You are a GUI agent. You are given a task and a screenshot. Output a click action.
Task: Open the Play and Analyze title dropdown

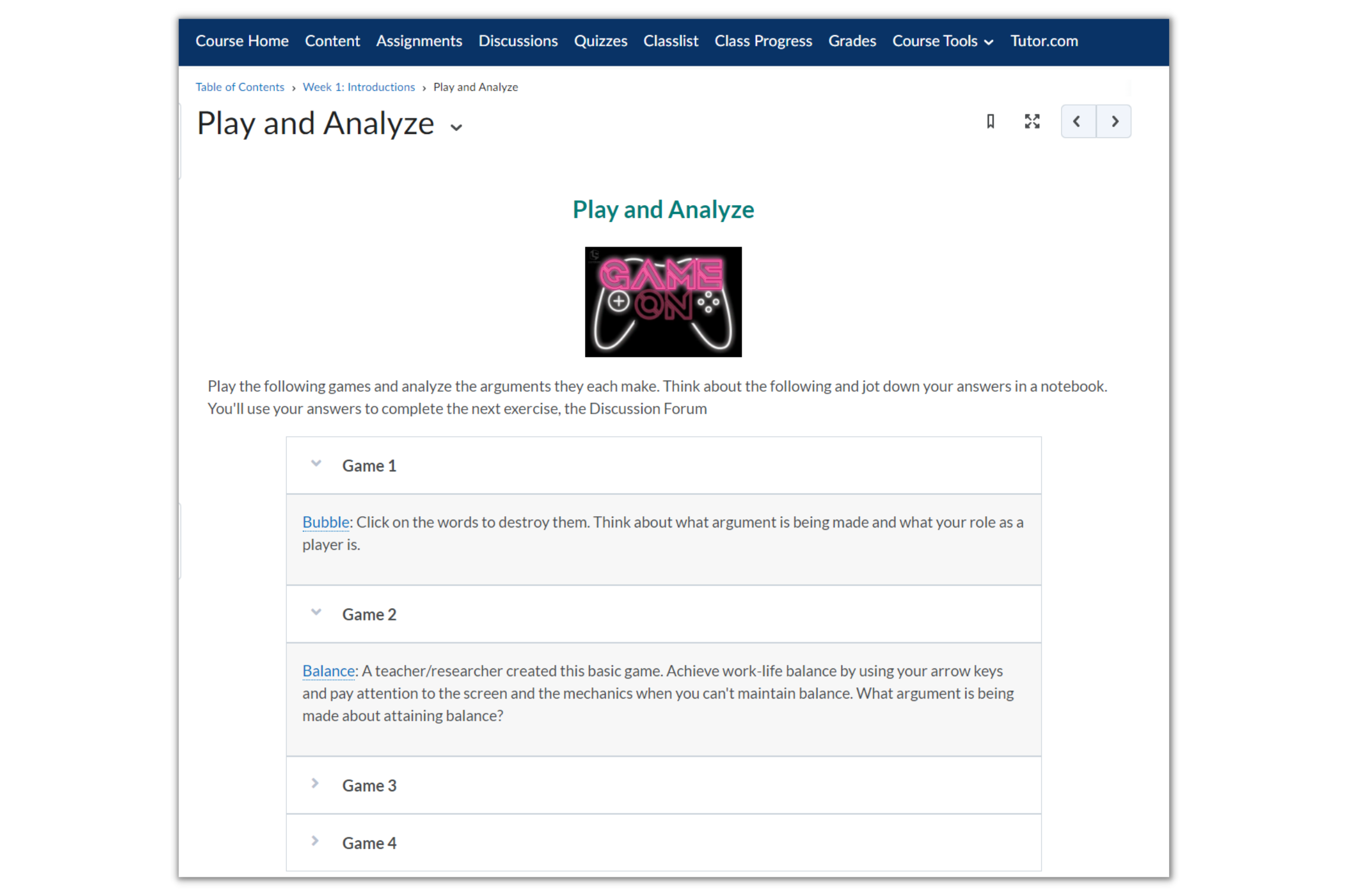tap(456, 127)
